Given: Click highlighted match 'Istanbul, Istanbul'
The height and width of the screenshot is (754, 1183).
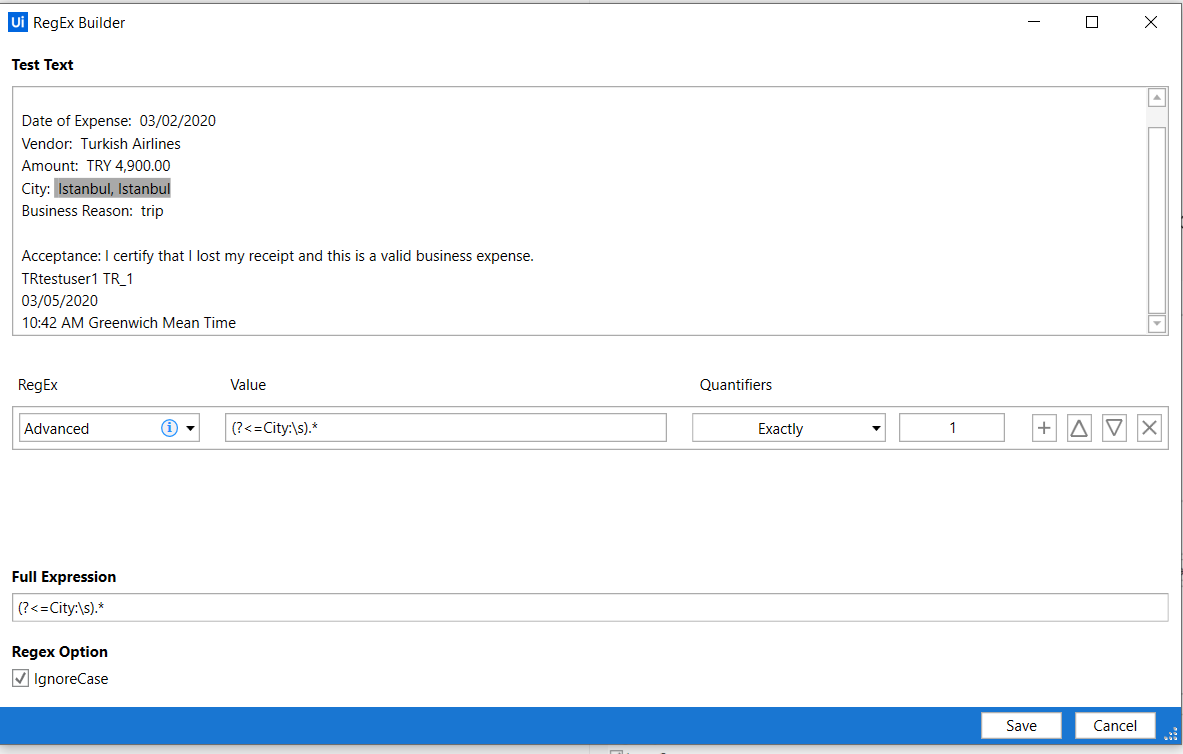Looking at the screenshot, I should 113,188.
